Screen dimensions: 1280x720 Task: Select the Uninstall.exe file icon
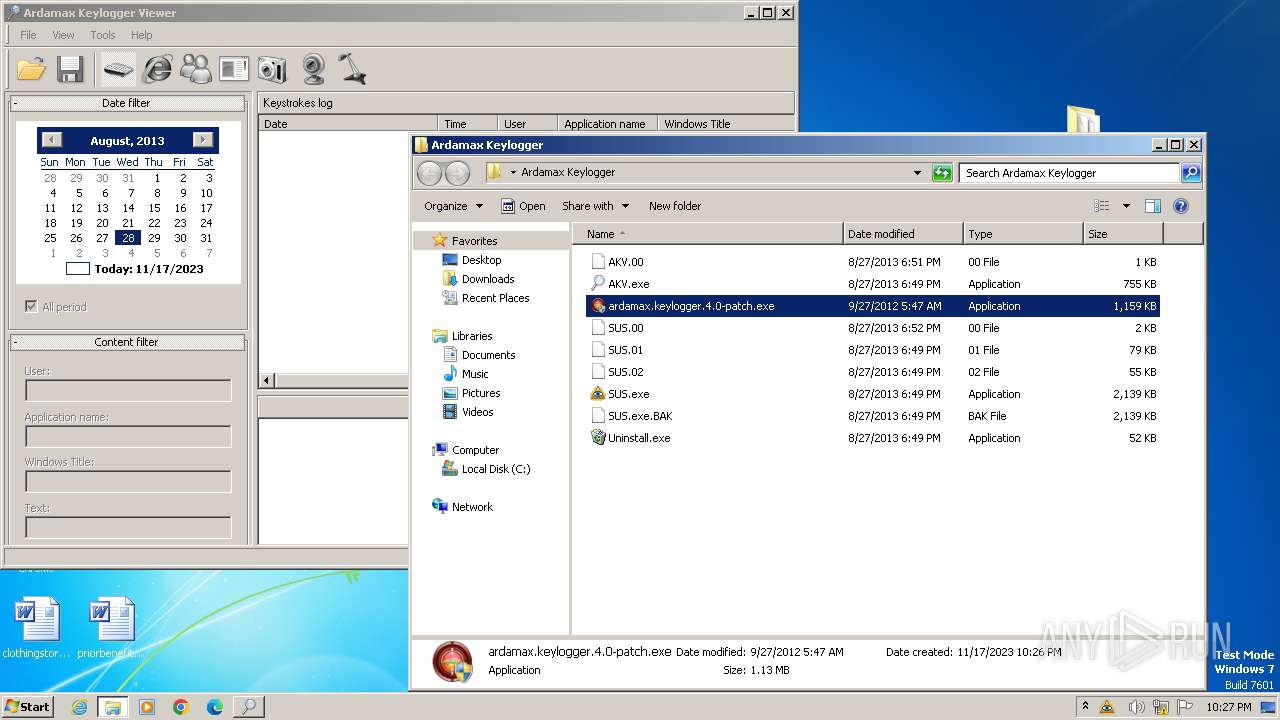(598, 438)
